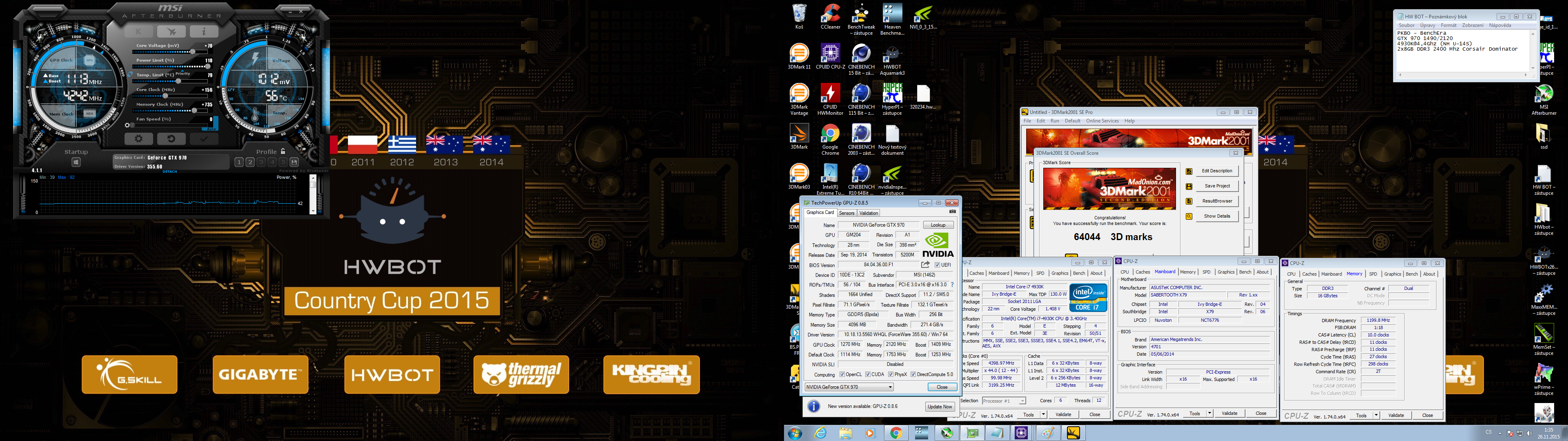Screen dimensions: 1568x441
Task: Click Afterburner save profile floppy icon
Action: (294, 162)
